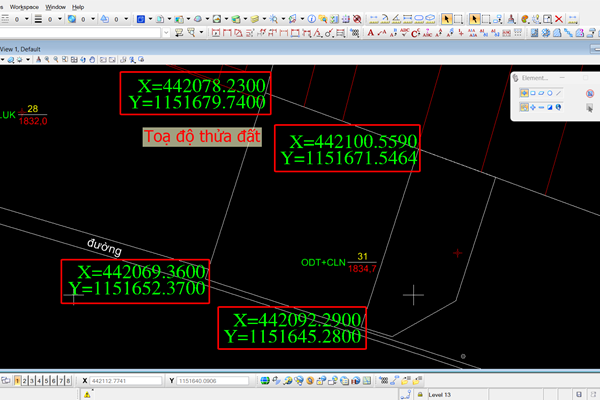The width and height of the screenshot is (600, 400).
Task: Toggle view 1 in View Groups
Action: click(17, 381)
